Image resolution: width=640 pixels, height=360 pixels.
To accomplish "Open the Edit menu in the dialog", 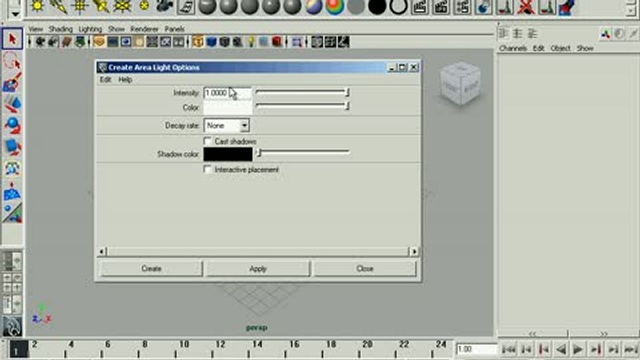I will 105,80.
